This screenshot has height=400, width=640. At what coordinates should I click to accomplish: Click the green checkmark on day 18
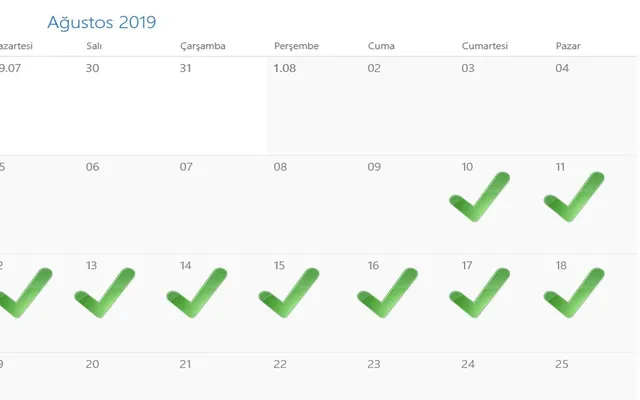pyautogui.click(x=573, y=293)
